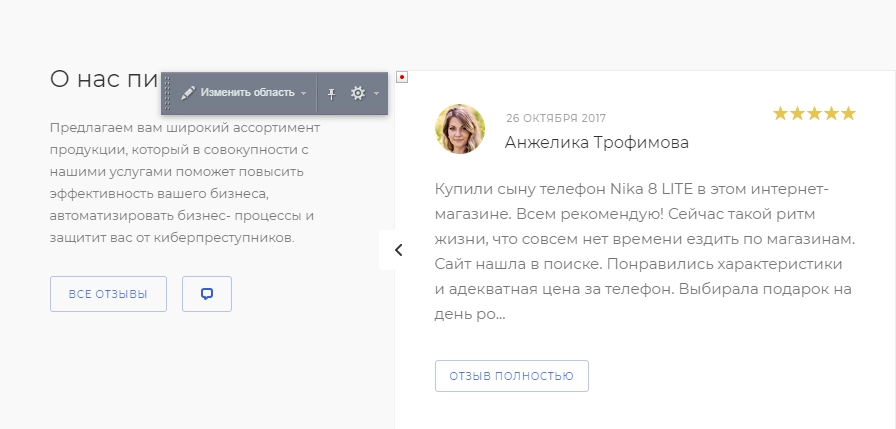The height and width of the screenshot is (429, 896).
Task: Pin the edit toolbar with pushpin icon
Action: point(331,94)
